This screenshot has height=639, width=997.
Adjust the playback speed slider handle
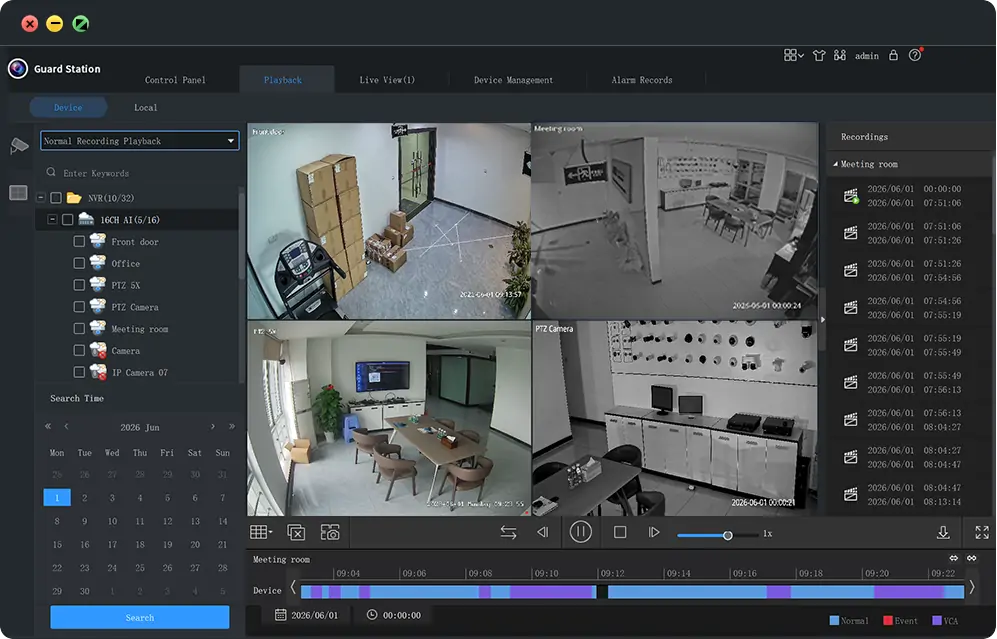[727, 535]
